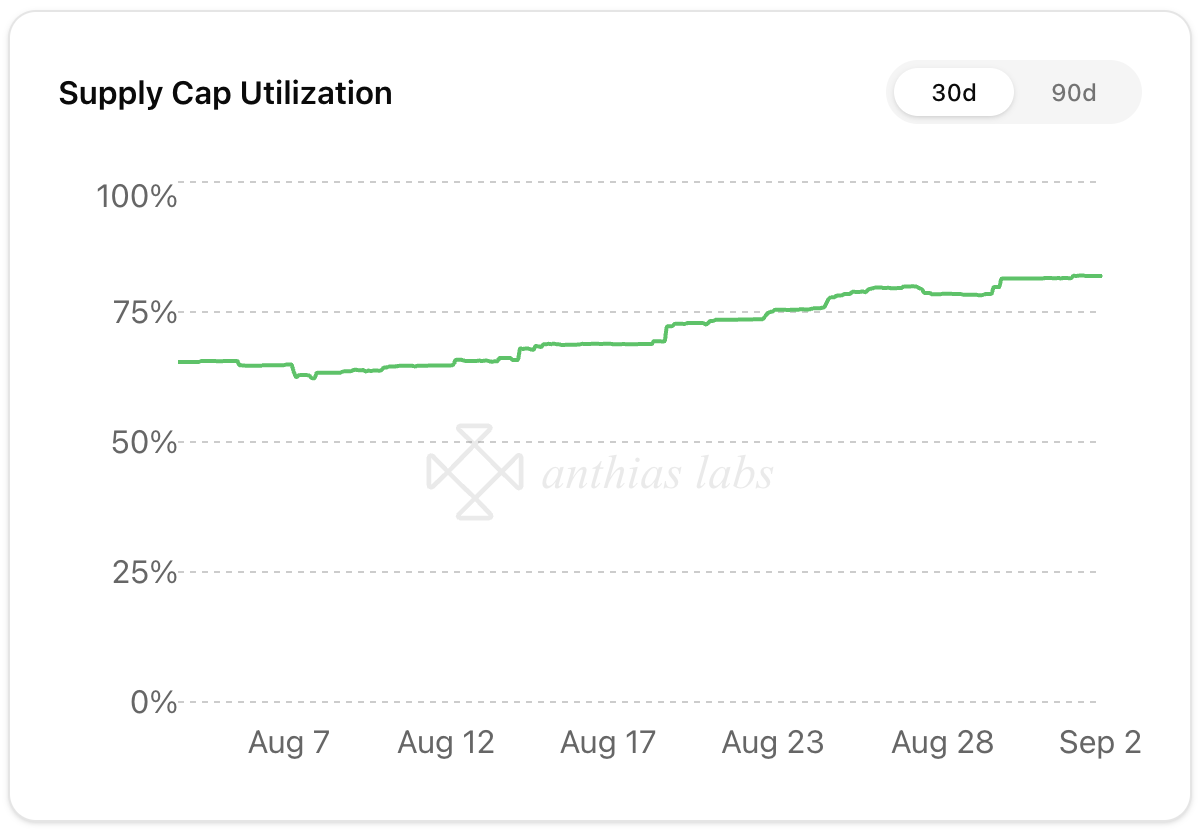Click the "anthias labs" watermark text

click(657, 473)
